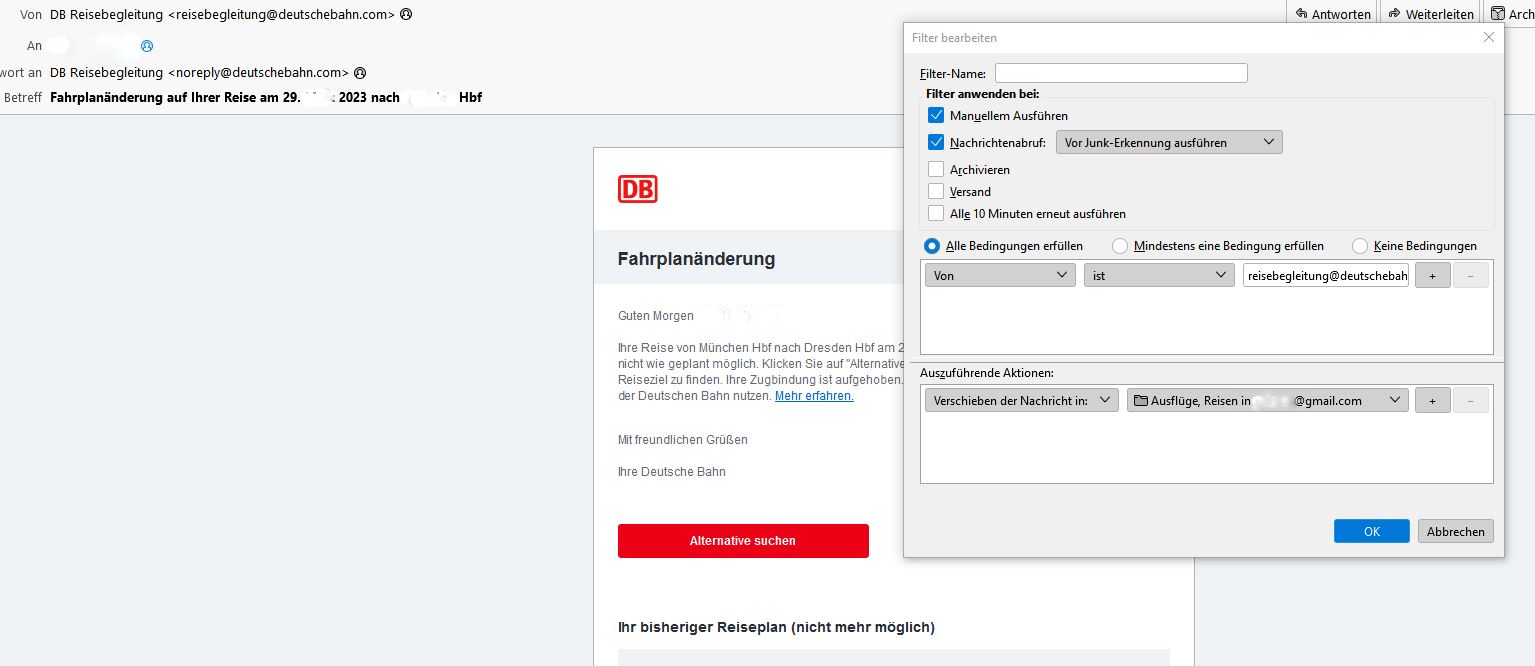Enable the Versand checkbox
Screen dimensions: 1535x666
[x=936, y=192]
